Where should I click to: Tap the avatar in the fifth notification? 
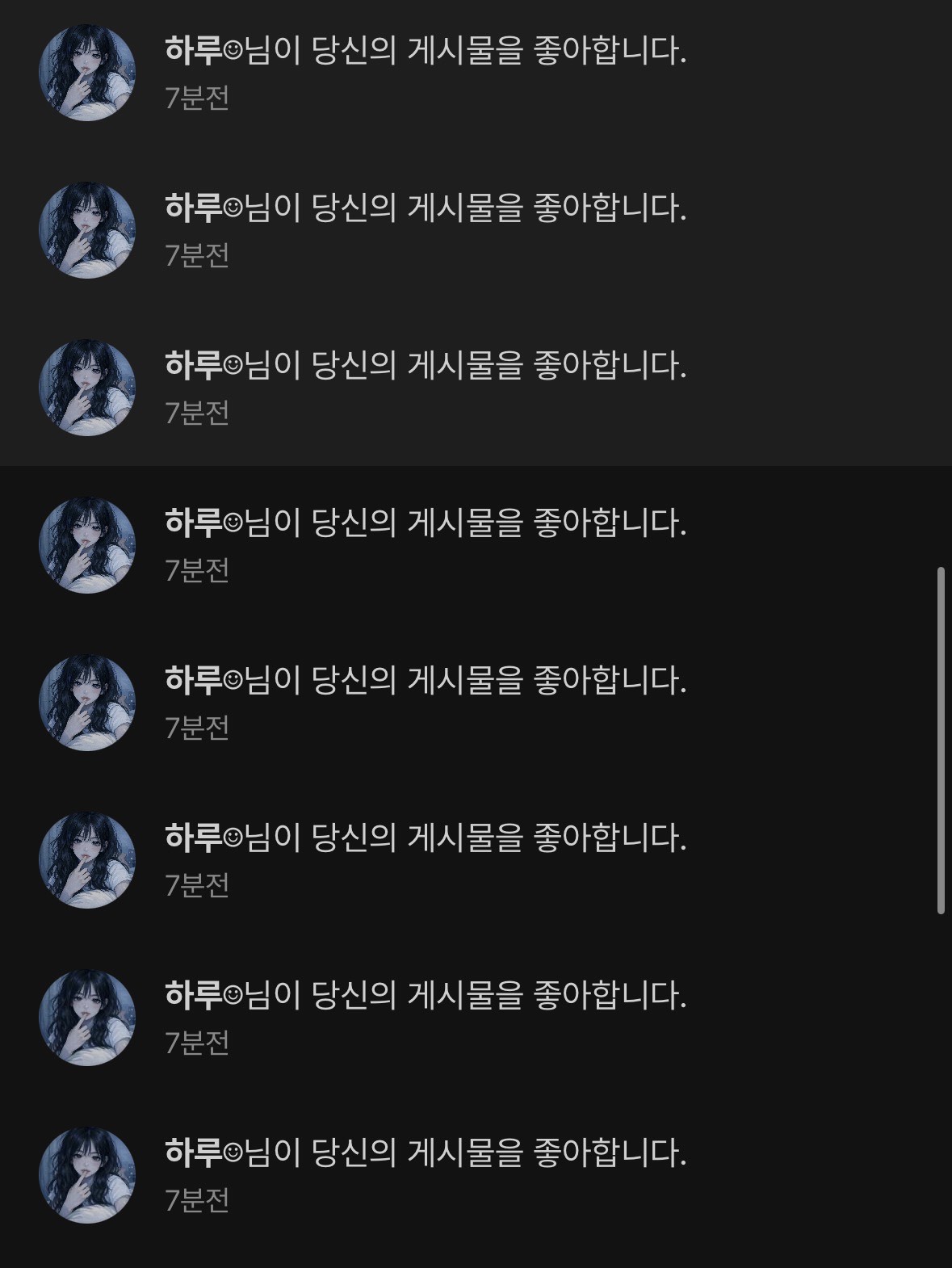click(87, 703)
